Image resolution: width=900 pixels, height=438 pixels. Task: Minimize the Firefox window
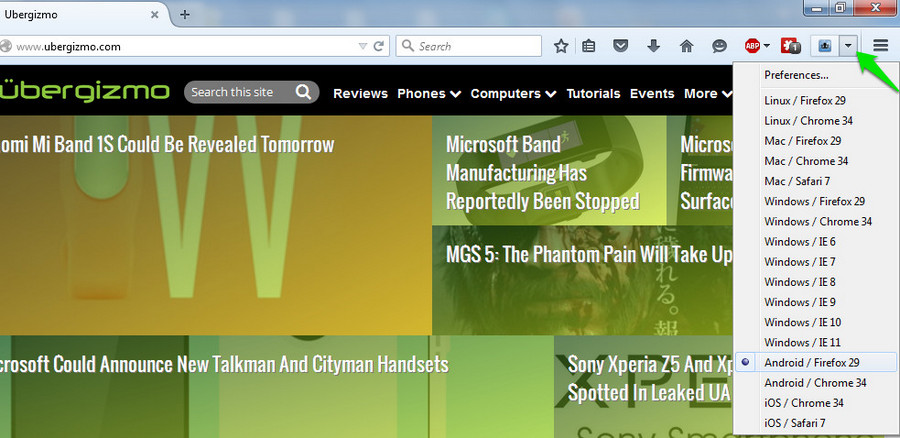815,8
